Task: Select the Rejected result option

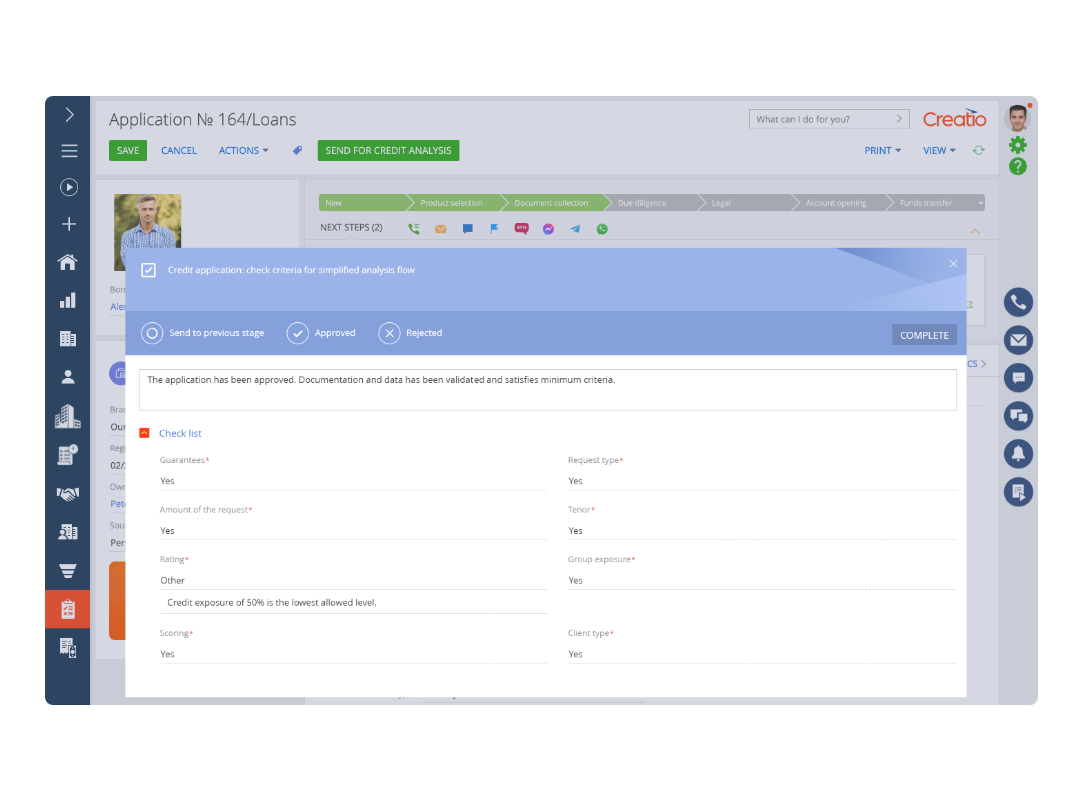Action: click(410, 333)
